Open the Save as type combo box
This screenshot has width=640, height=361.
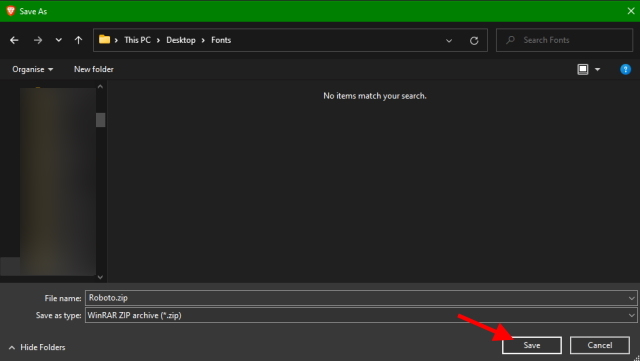361,315
